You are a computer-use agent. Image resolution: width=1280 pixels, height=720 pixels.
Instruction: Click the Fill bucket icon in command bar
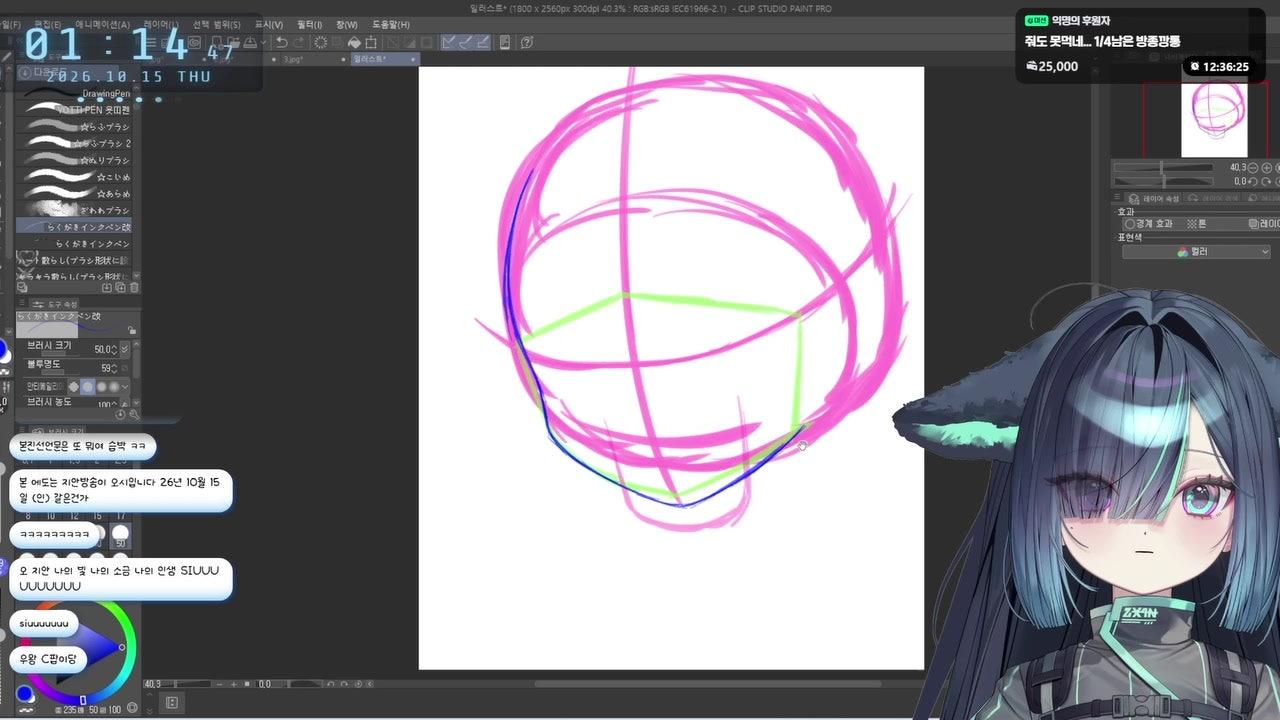pyautogui.click(x=354, y=42)
